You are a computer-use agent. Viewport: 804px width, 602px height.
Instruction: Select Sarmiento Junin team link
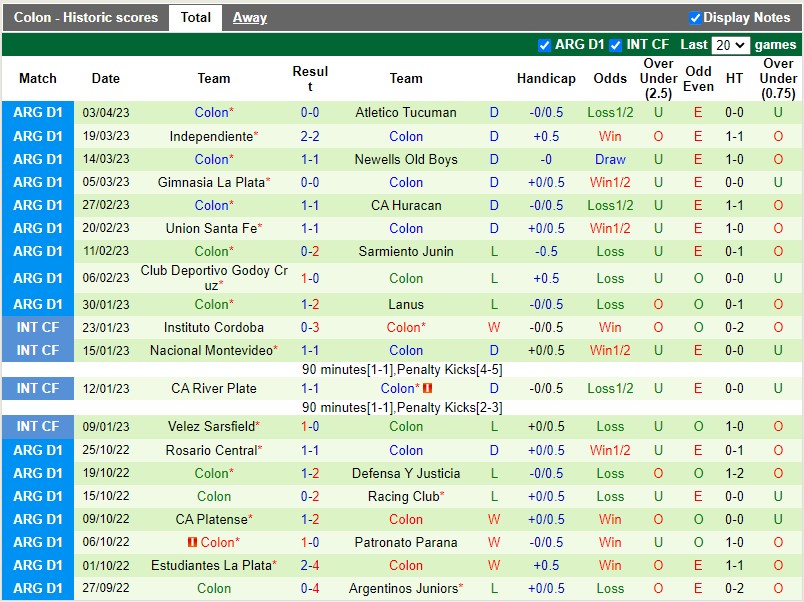point(406,251)
